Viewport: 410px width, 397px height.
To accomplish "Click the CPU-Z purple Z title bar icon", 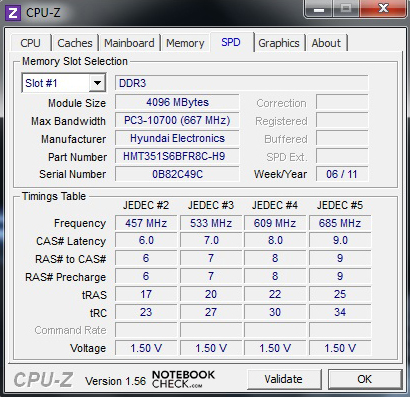I will pyautogui.click(x=13, y=13).
